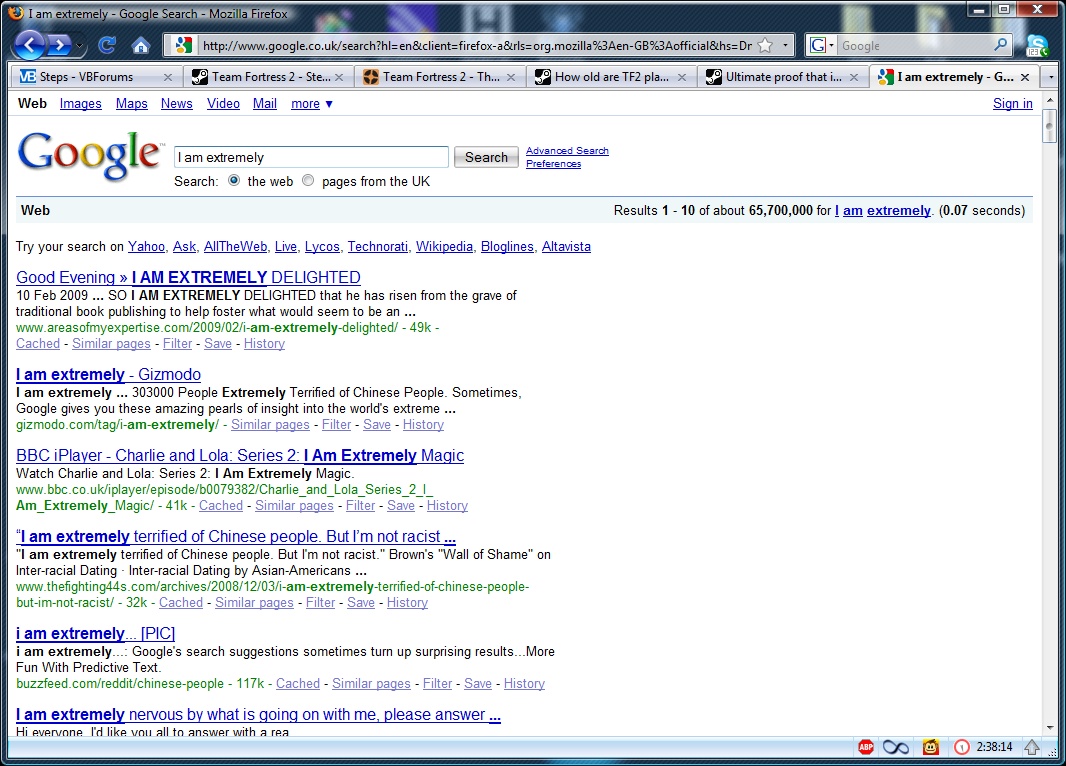This screenshot has width=1066, height=766.
Task: Click the scrollbar down arrow
Action: point(1050,727)
